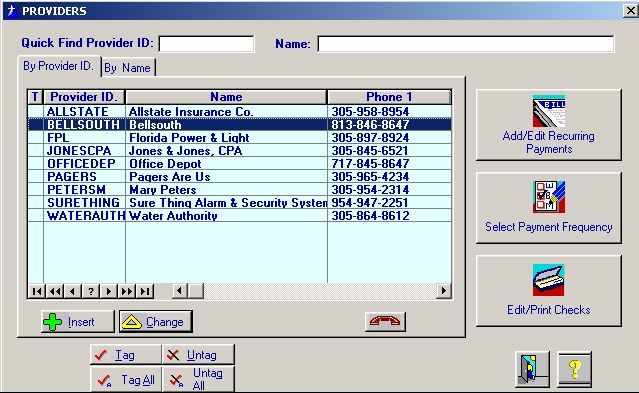Click phone number 717-845-8647
Image resolution: width=639 pixels, height=393 pixels.
tap(370, 163)
